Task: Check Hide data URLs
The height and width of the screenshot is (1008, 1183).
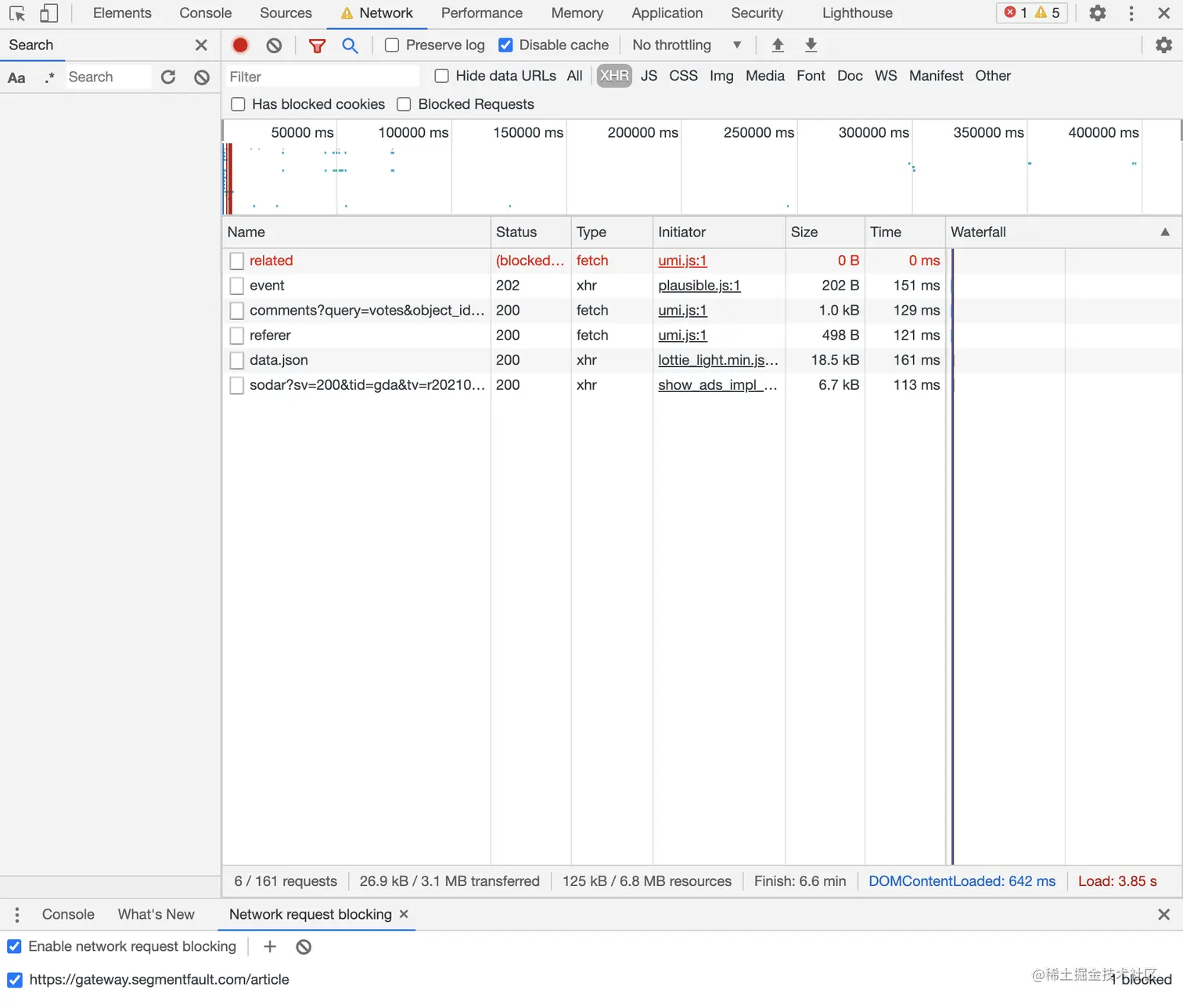Action: click(442, 76)
